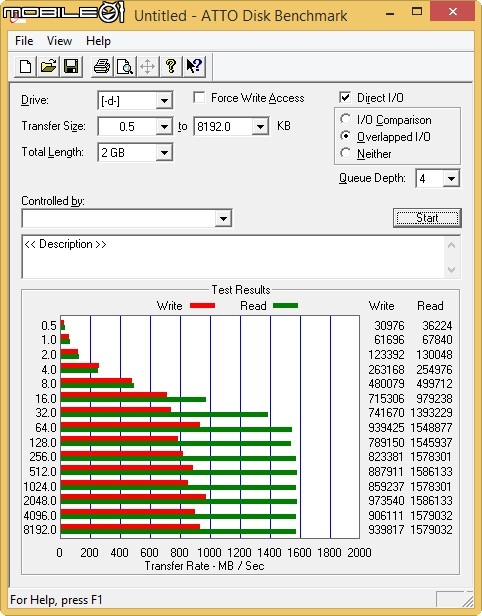
Task: Click the move arrows toolbar icon
Action: tap(148, 66)
